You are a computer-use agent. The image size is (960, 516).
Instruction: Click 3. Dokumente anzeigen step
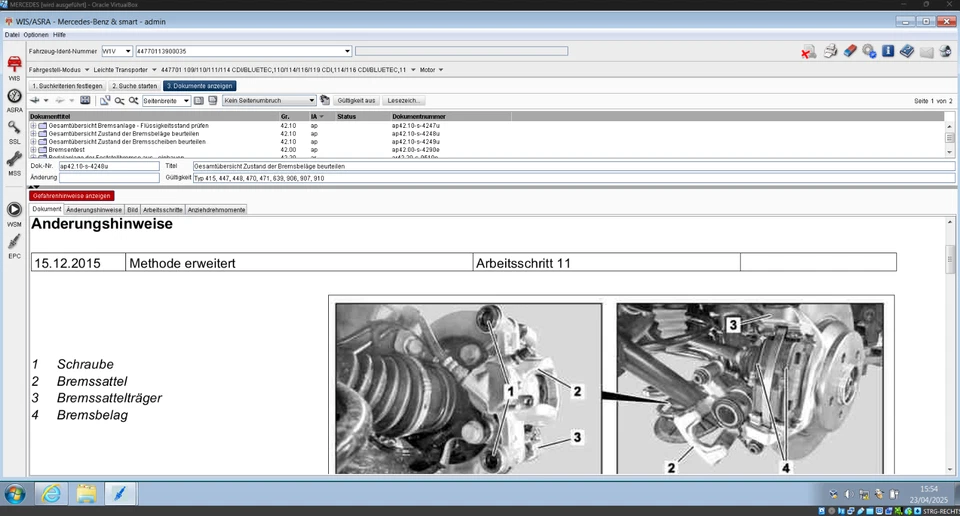[200, 86]
